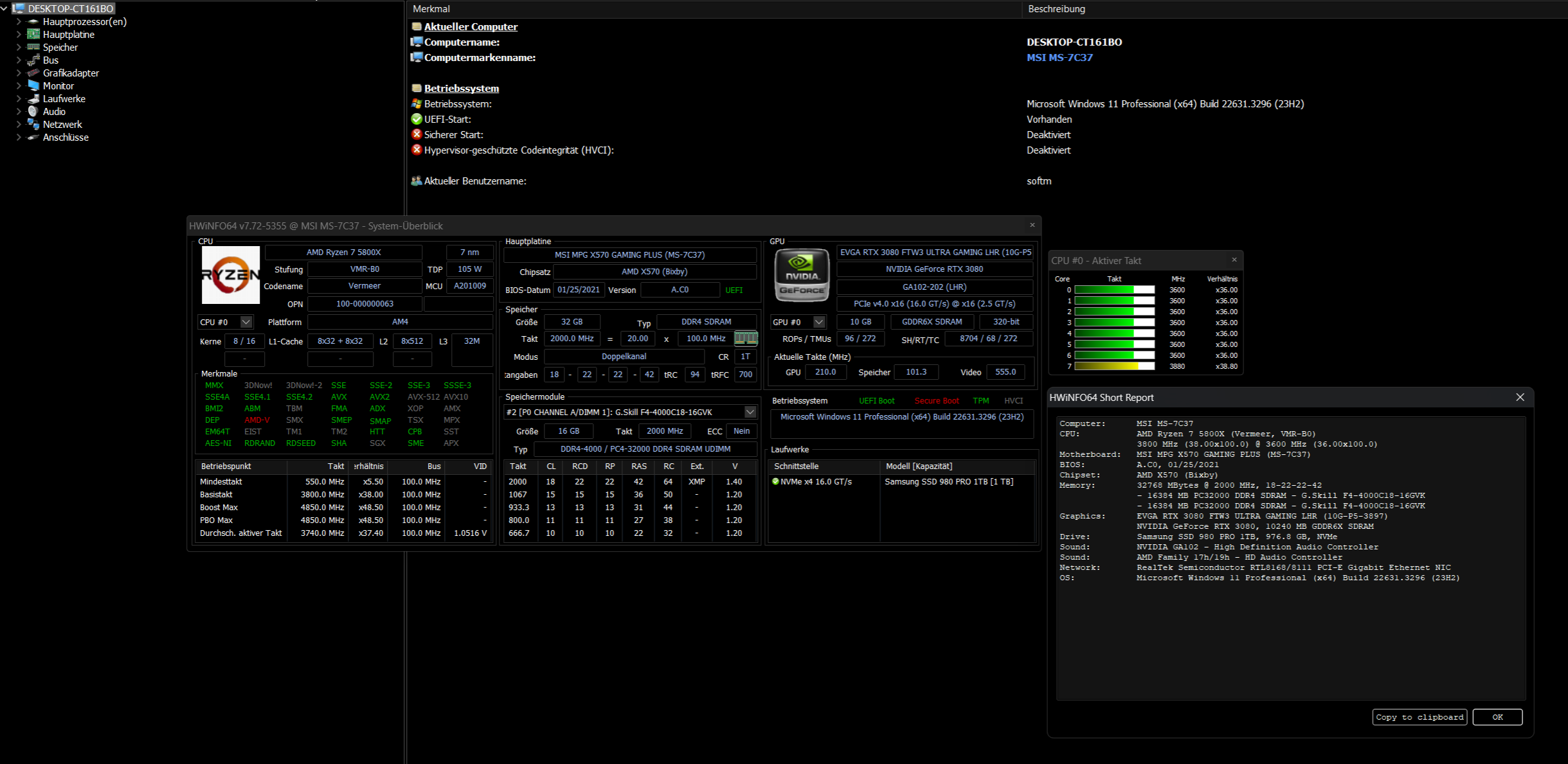This screenshot has width=1568, height=764.
Task: Expand the Speicher tree node
Action: (19, 47)
